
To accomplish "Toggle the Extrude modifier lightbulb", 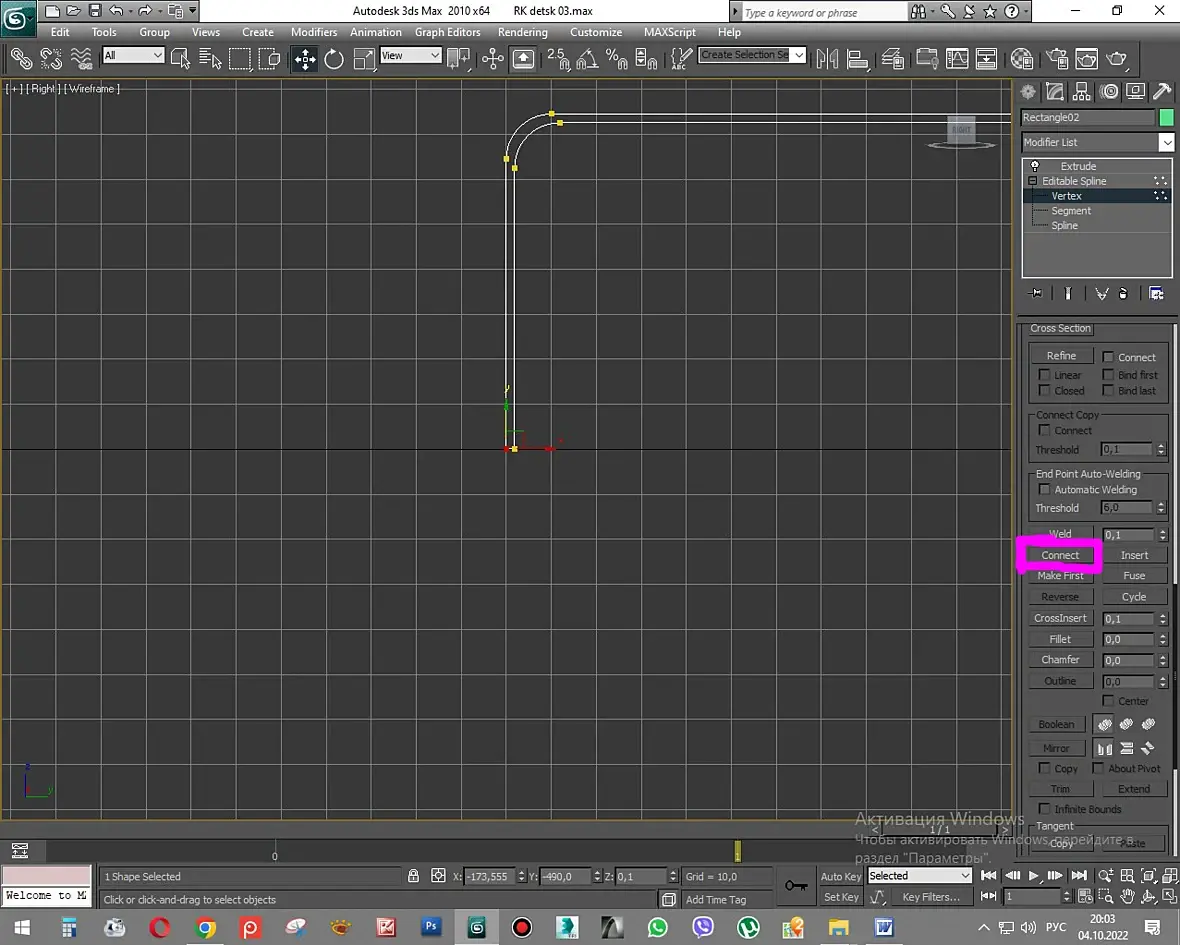I will (x=1035, y=166).
